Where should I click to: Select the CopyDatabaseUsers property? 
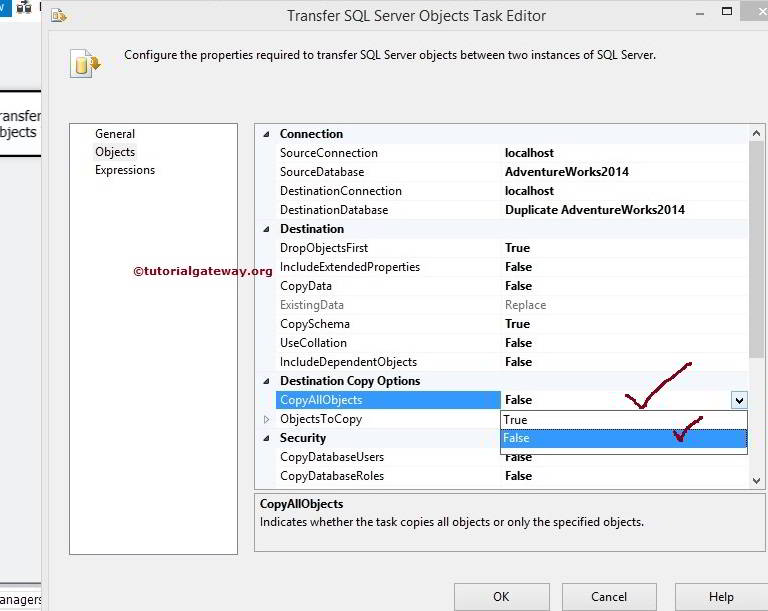coord(332,457)
